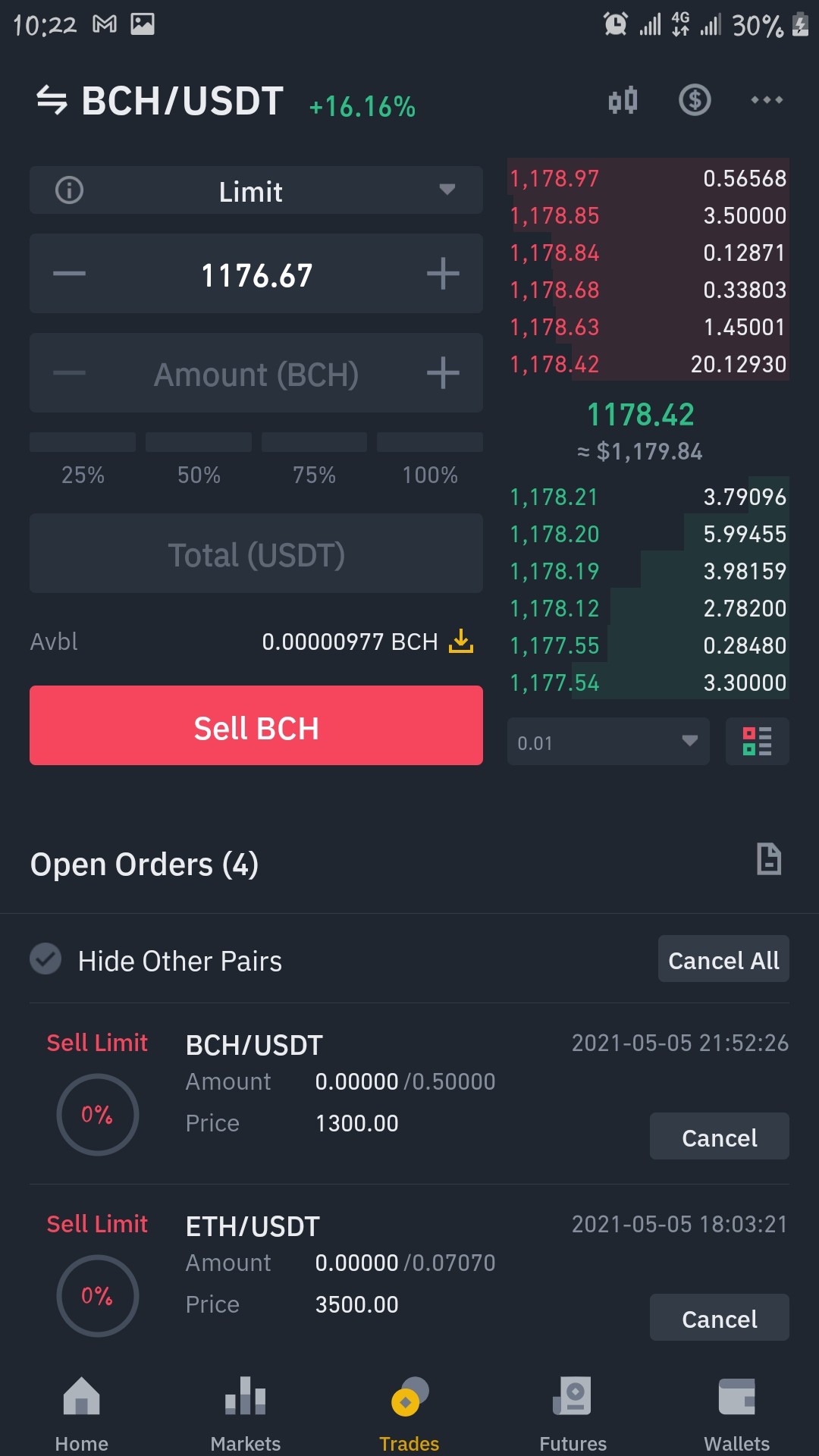Viewport: 819px width, 1456px height.
Task: Increase price with the plus stepper
Action: point(443,274)
